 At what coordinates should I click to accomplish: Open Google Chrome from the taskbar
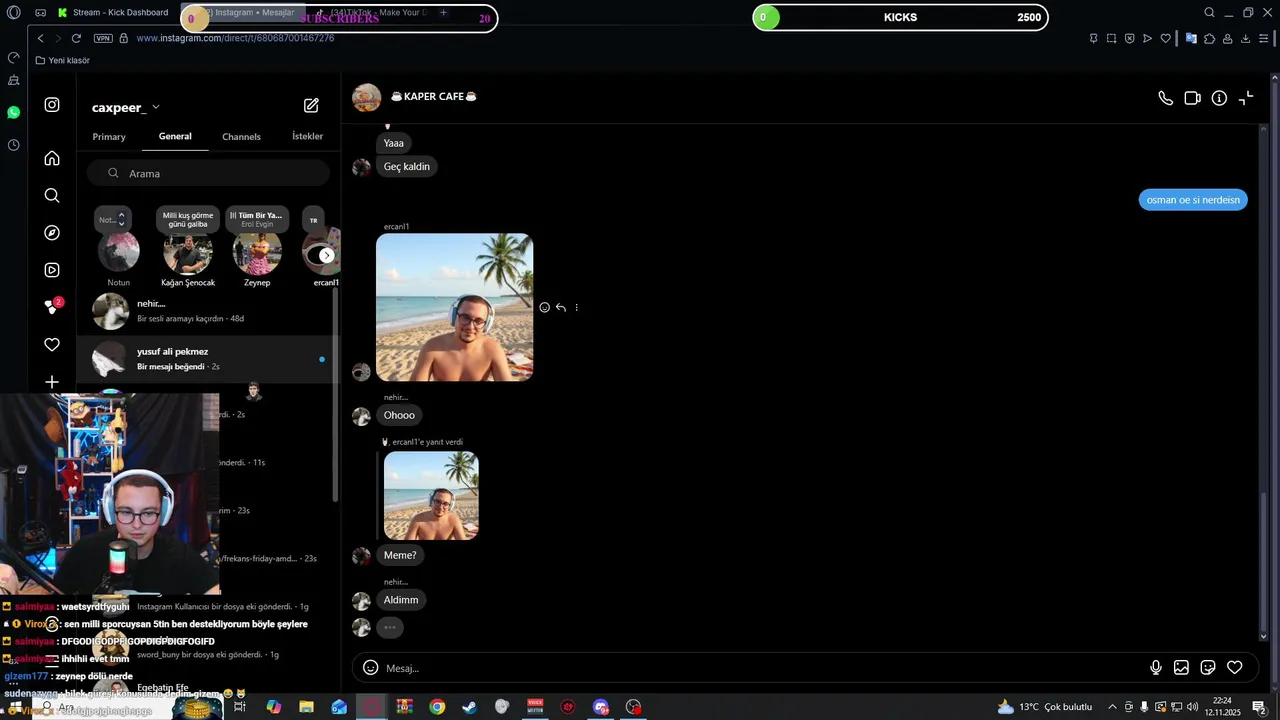[437, 707]
